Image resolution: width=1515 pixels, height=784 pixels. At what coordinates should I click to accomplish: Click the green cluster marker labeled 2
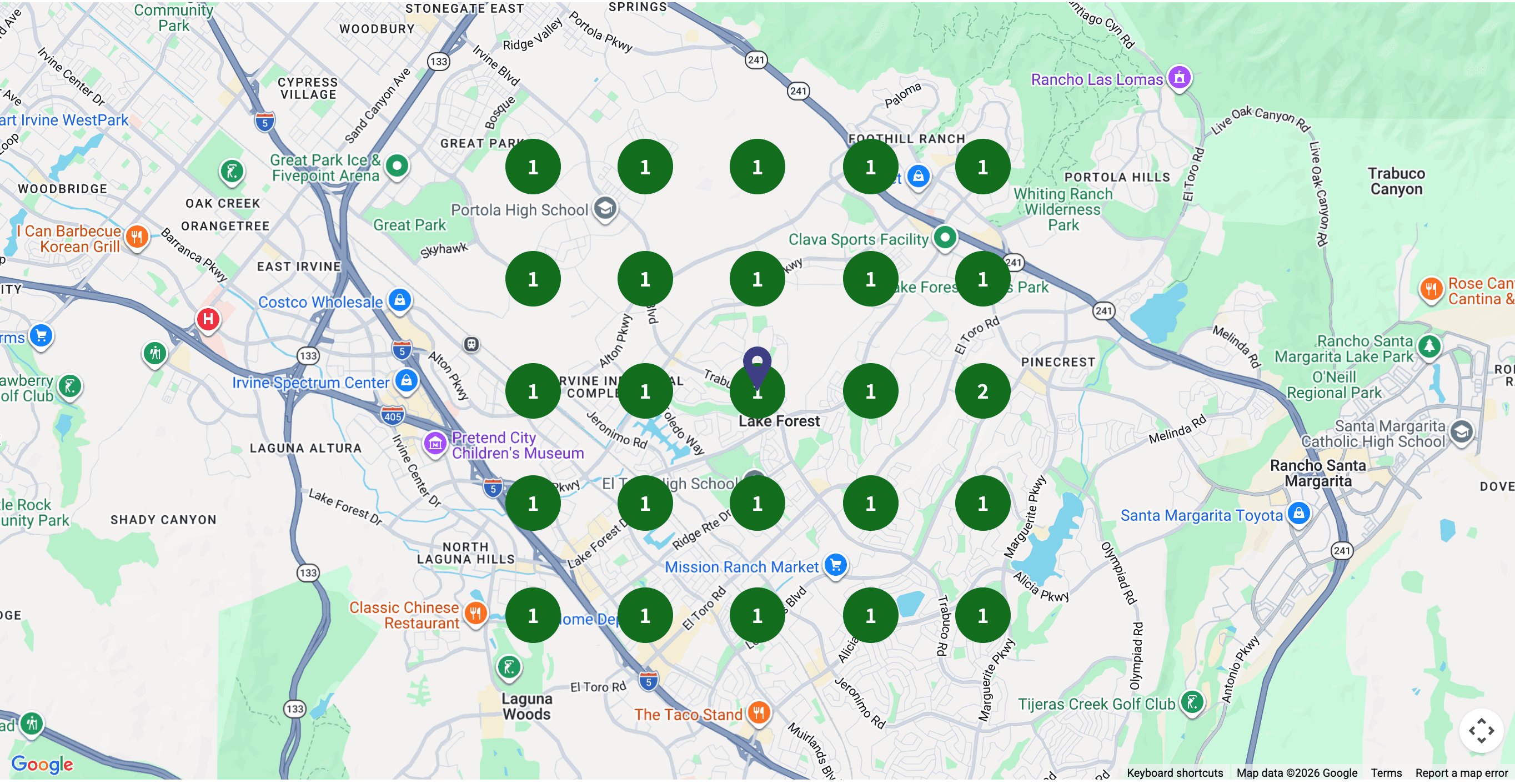[x=982, y=391]
